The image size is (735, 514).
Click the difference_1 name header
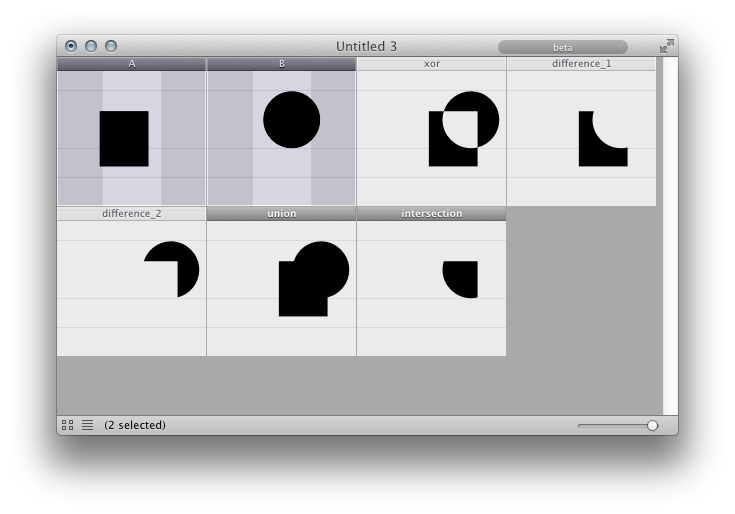click(x=581, y=64)
